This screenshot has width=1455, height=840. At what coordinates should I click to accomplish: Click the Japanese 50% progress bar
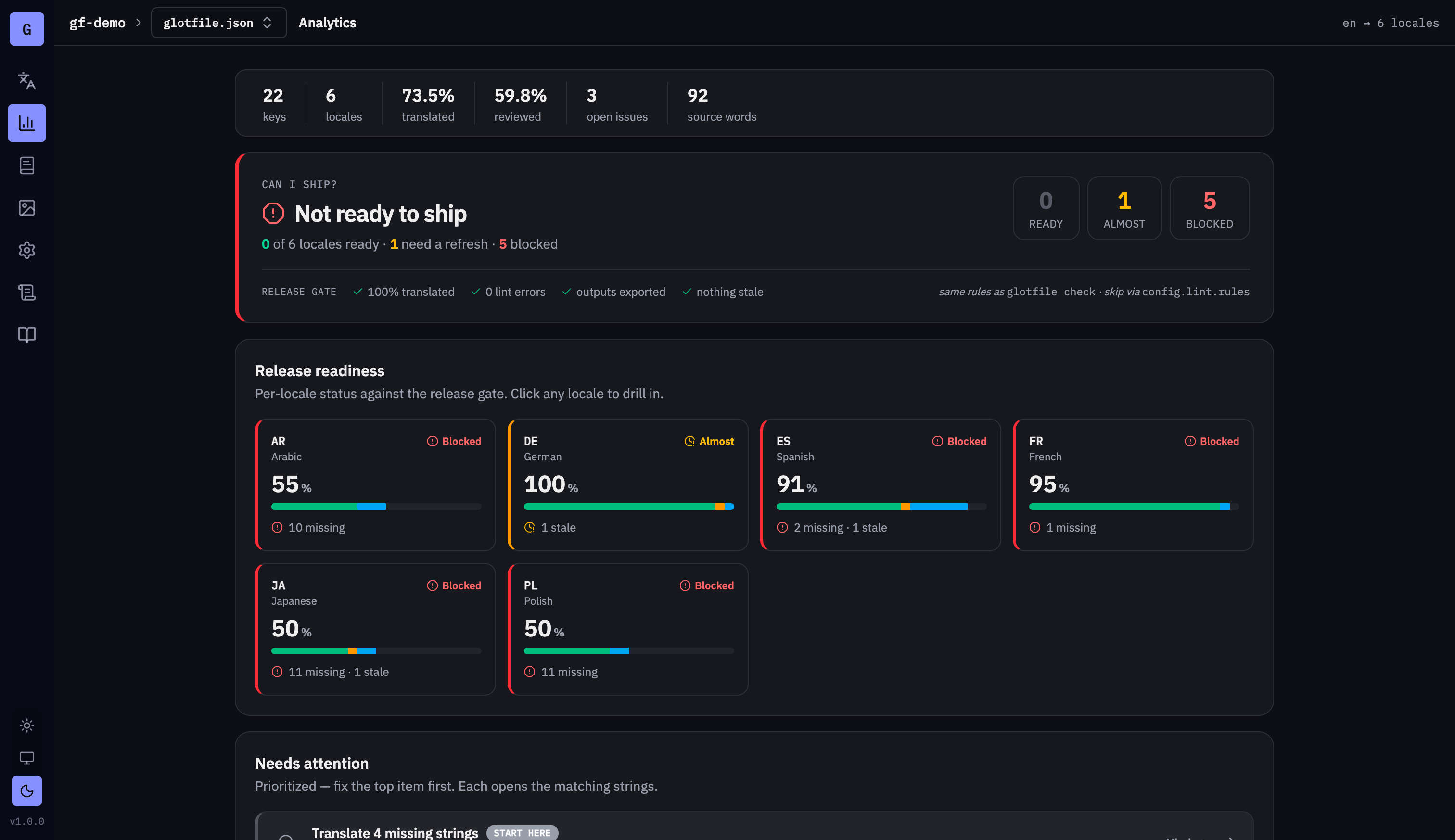pyautogui.click(x=376, y=651)
